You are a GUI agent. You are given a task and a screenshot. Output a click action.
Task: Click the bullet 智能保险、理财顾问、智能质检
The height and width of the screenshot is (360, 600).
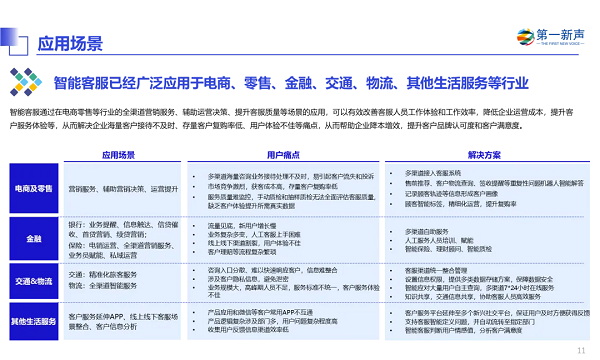(448, 249)
